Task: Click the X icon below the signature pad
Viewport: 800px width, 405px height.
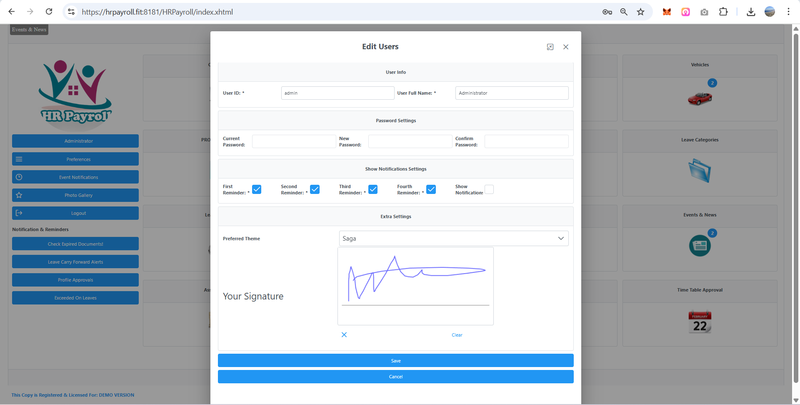Action: click(x=344, y=335)
